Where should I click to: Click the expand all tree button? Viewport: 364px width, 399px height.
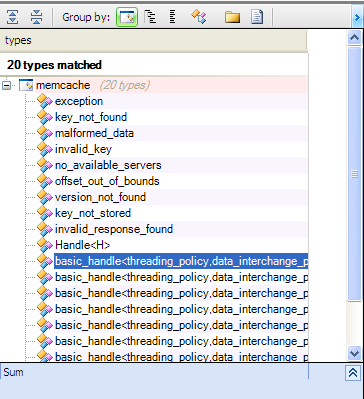(13, 17)
